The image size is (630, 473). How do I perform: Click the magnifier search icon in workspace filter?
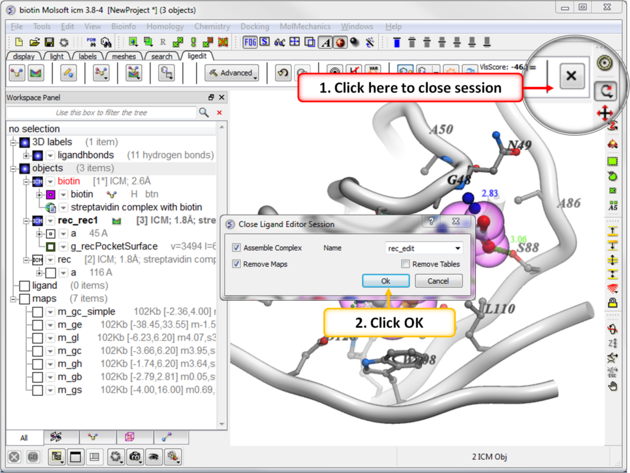(204, 113)
